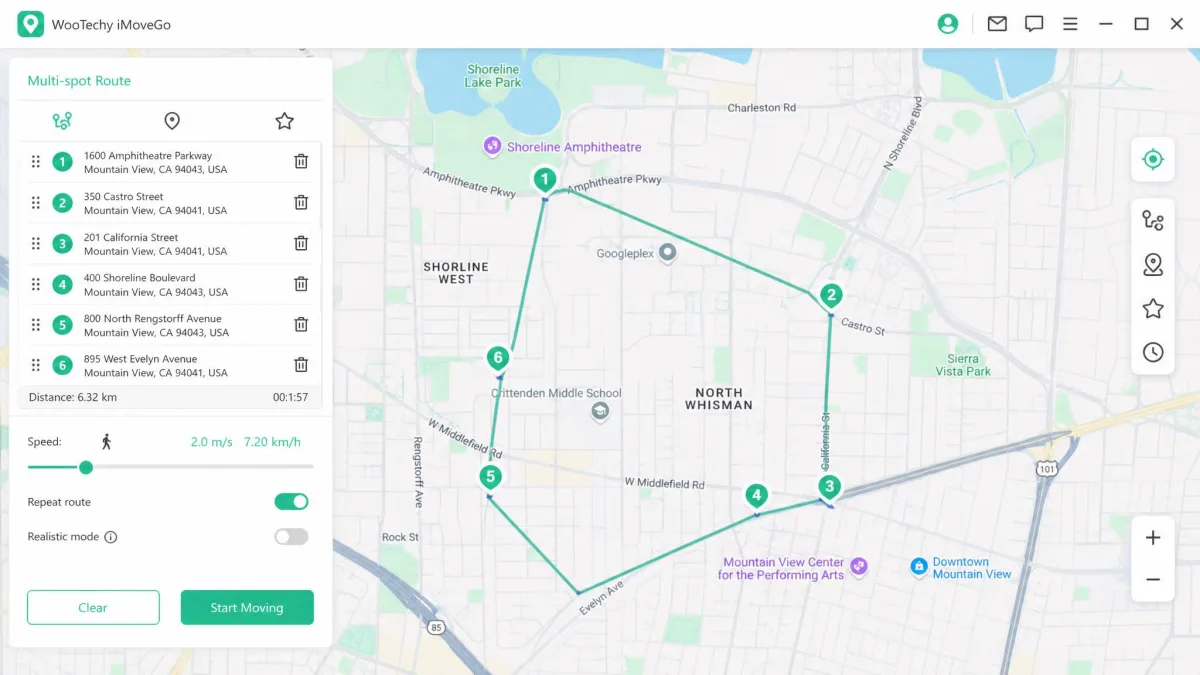The image size is (1200, 675).
Task: Click drag handle for 895 West Evelyn Avenue
Action: point(35,365)
